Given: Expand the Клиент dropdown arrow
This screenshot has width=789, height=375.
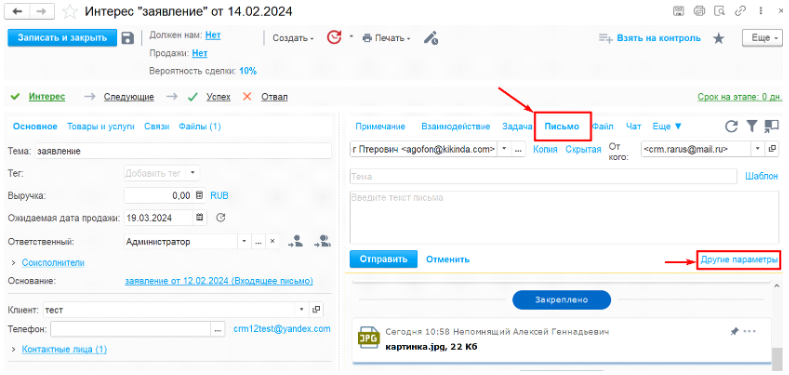Looking at the screenshot, I should pyautogui.click(x=302, y=309).
